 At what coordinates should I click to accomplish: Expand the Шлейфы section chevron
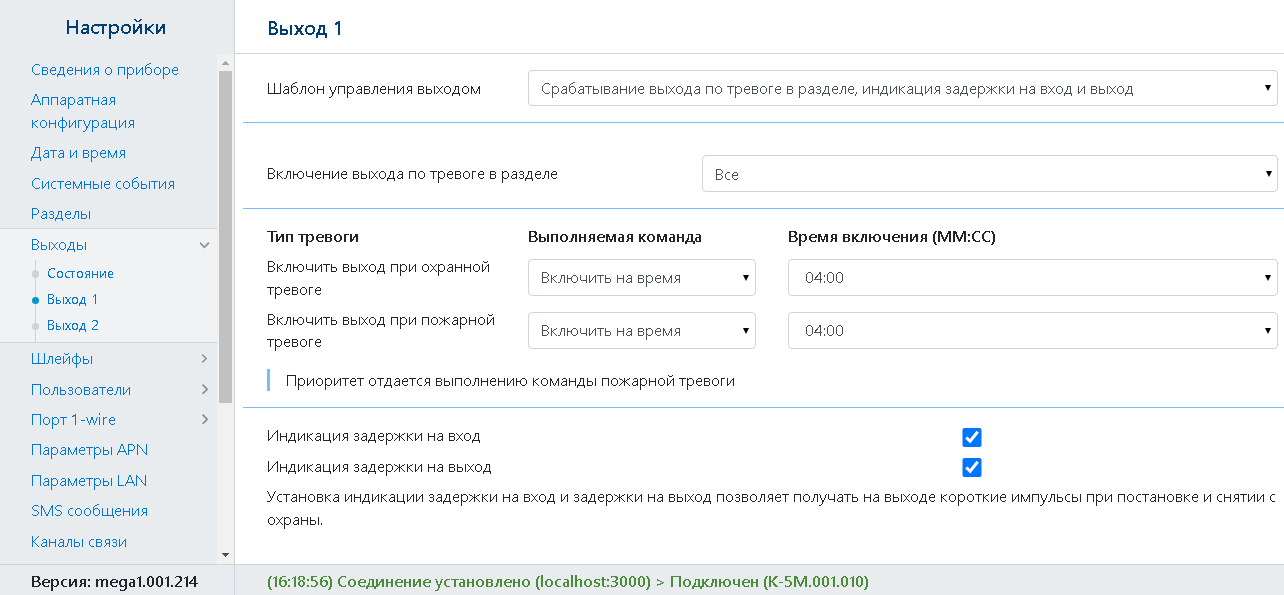(204, 359)
